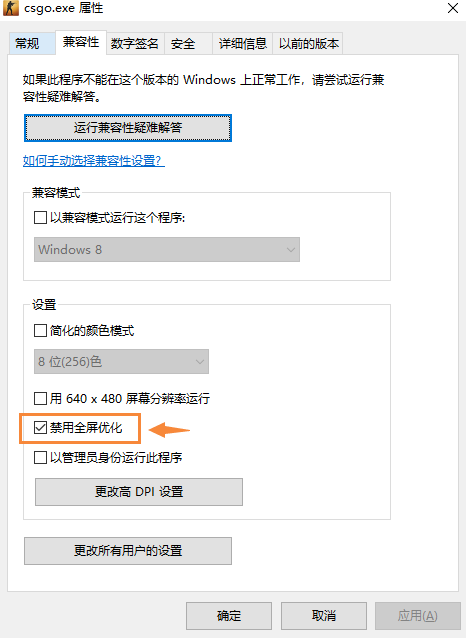Enable 以兼容模式运行这个程序 checkbox
The height and width of the screenshot is (638, 466).
click(40, 217)
